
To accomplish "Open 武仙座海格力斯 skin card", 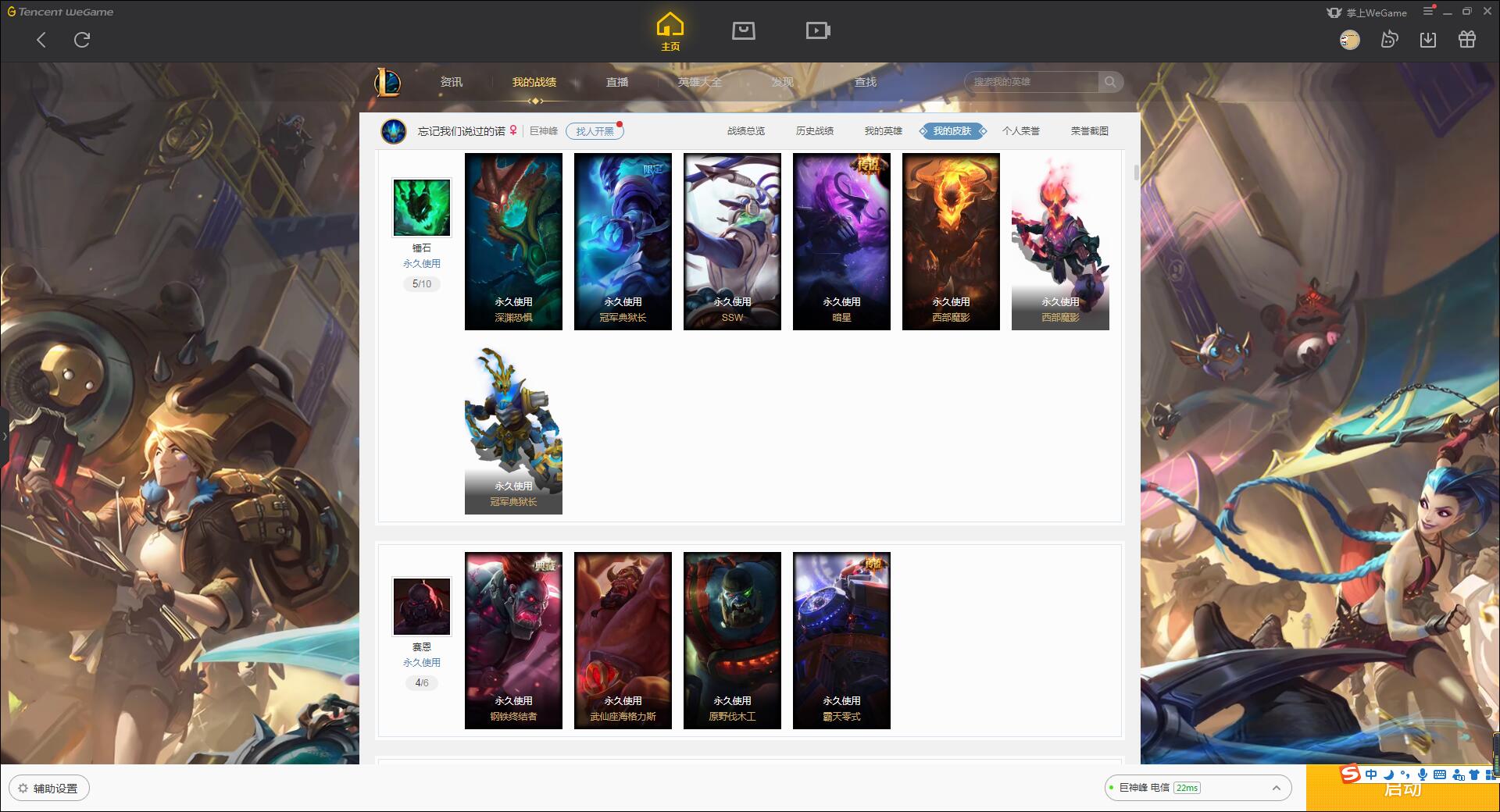I will click(x=623, y=640).
